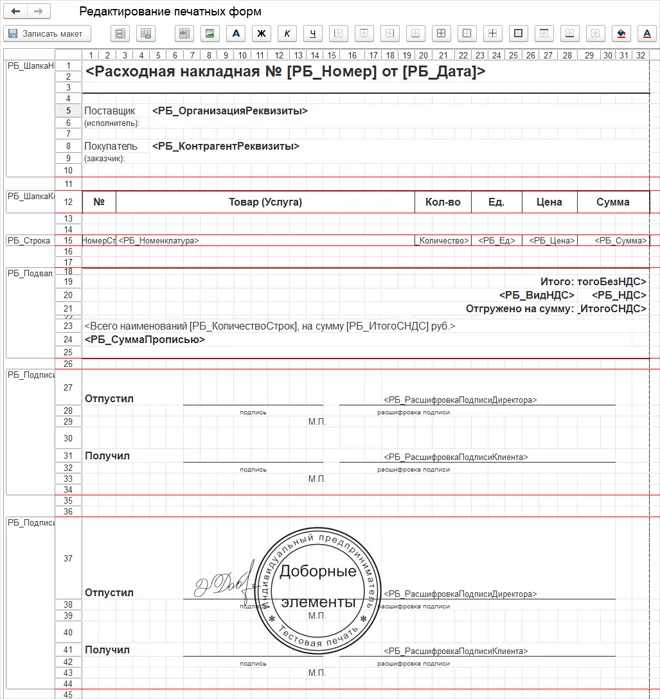Select header cell Цена
Screen dimensions: 660x699
[x=549, y=202]
